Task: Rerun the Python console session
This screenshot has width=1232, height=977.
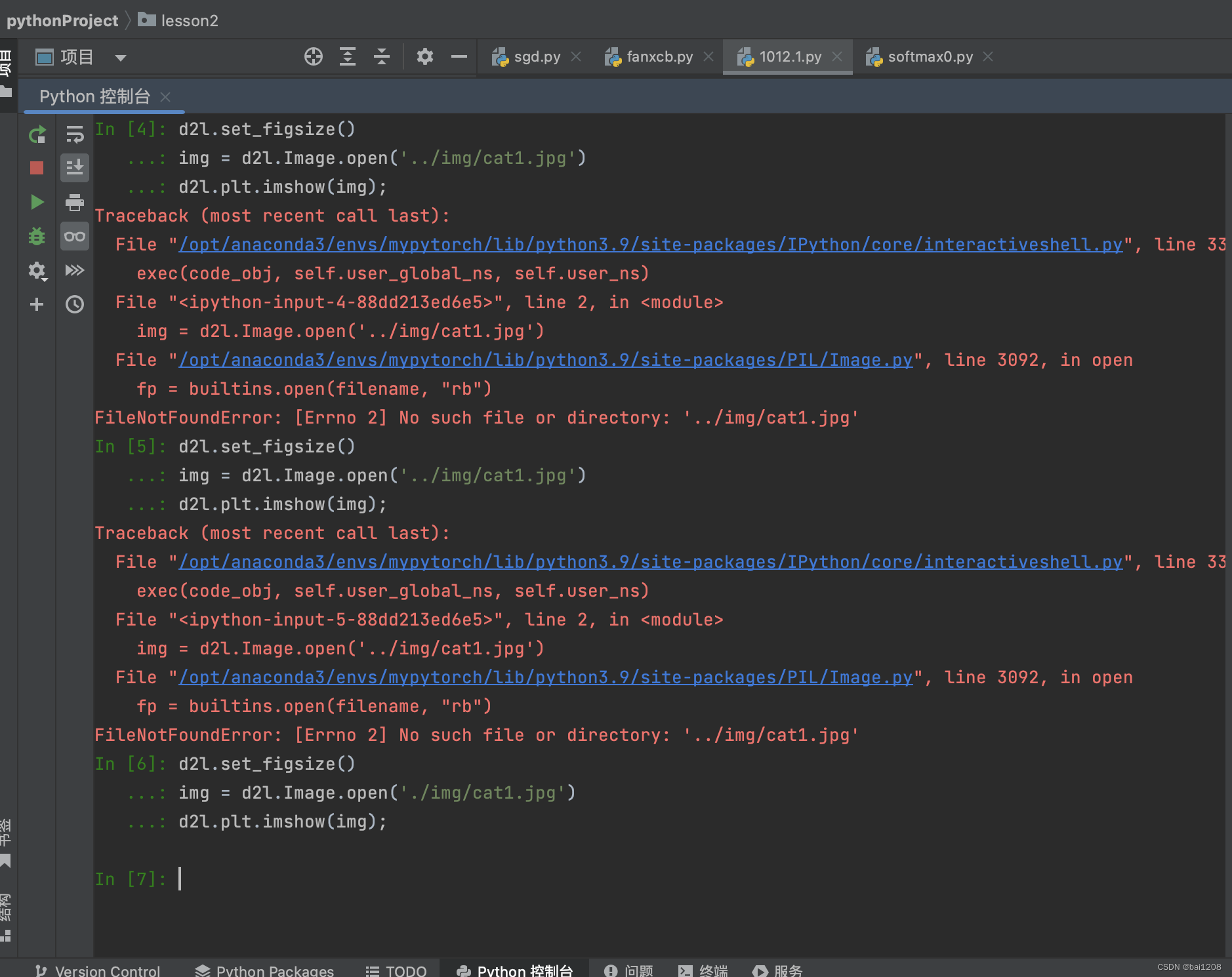Action: [37, 134]
